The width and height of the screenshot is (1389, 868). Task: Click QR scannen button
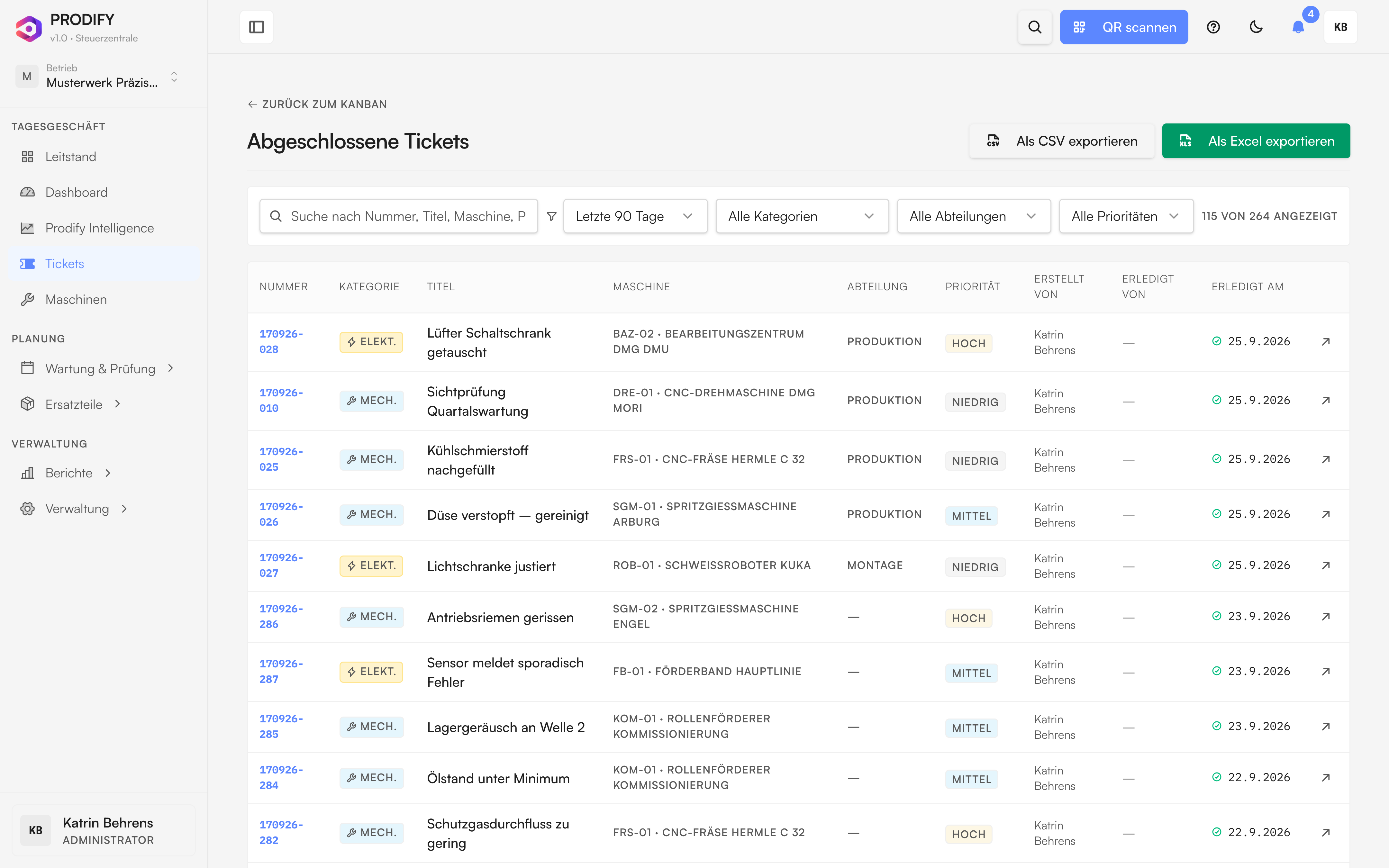pos(1123,27)
